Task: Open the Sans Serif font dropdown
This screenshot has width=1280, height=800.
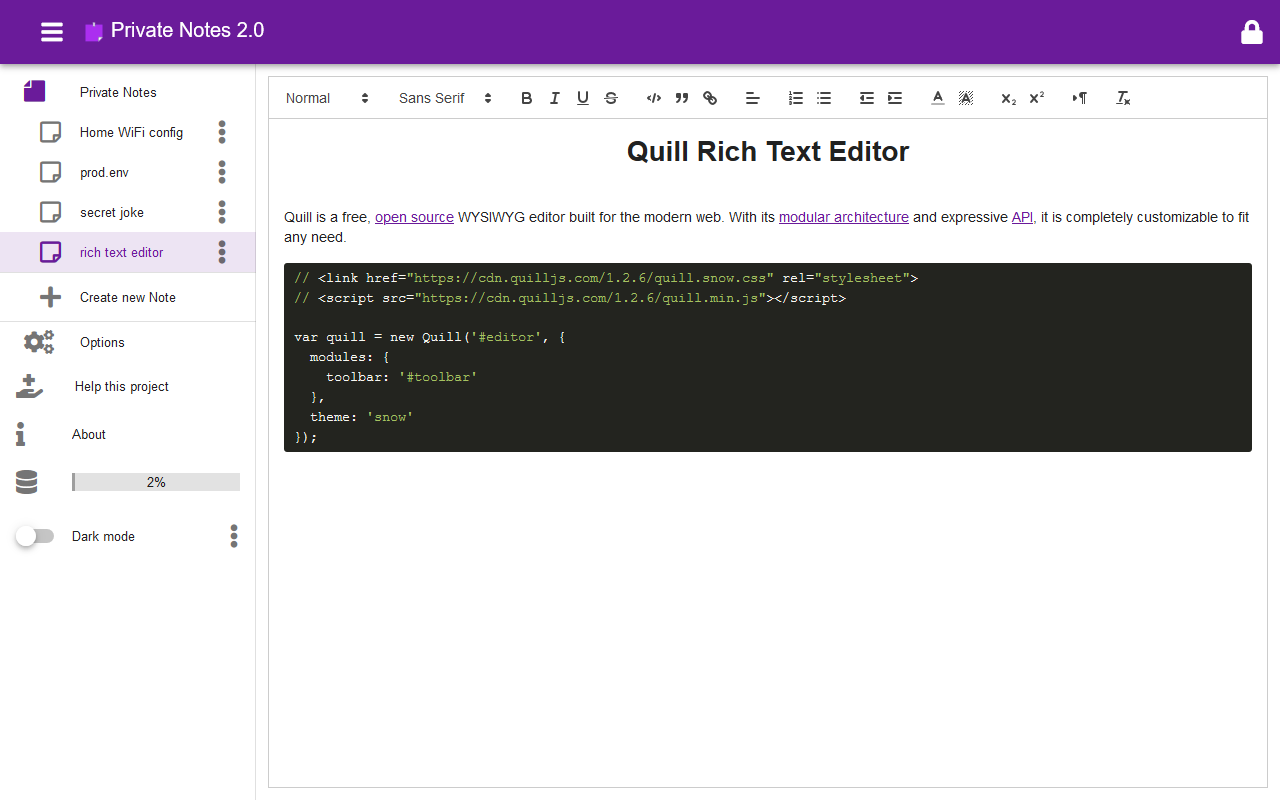Action: coord(445,98)
